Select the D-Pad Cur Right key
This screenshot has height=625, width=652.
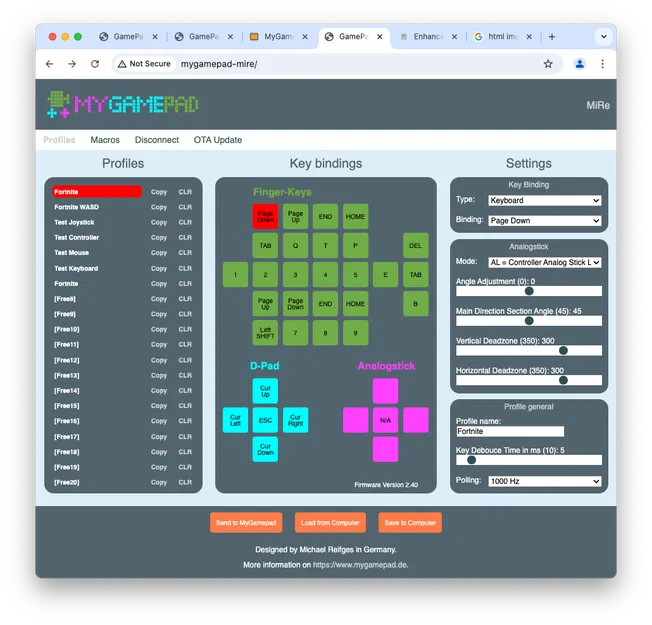(295, 420)
